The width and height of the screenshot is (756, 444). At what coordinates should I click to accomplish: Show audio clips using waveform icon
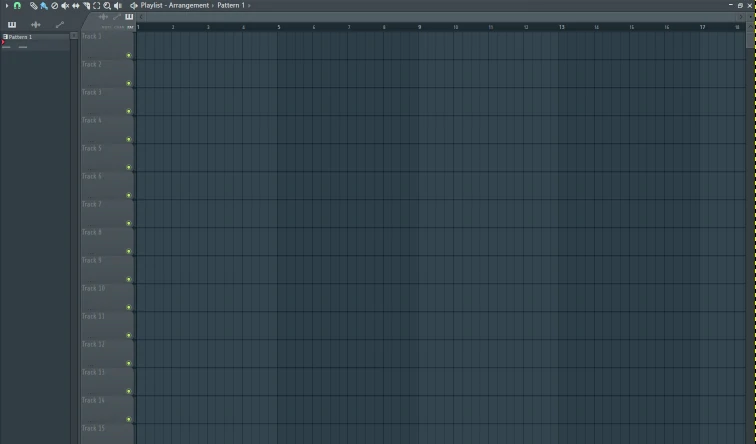tap(36, 24)
